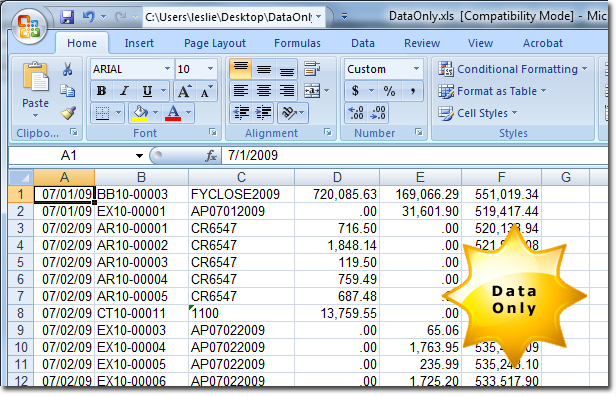Decrease indent of cell contents

241,113
